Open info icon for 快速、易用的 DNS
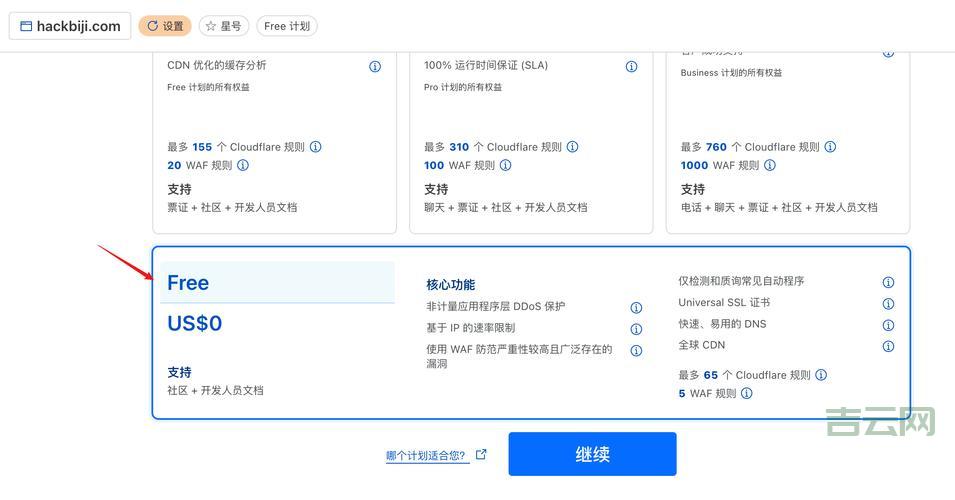The height and width of the screenshot is (500, 955). point(889,325)
